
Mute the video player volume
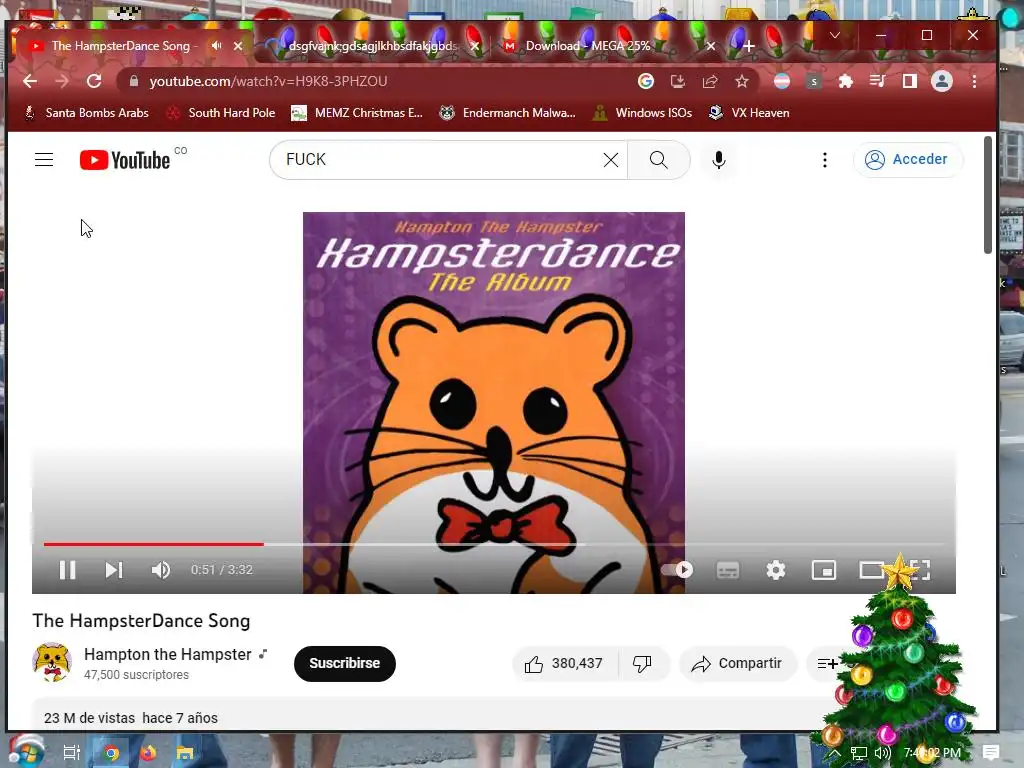(x=161, y=570)
